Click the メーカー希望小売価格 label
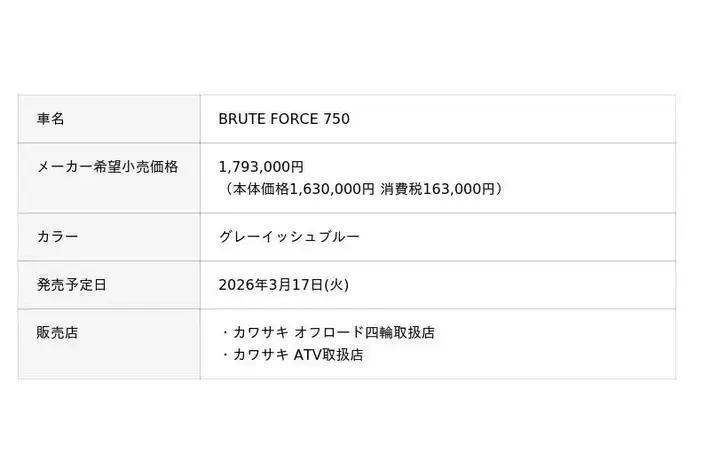 107,167
